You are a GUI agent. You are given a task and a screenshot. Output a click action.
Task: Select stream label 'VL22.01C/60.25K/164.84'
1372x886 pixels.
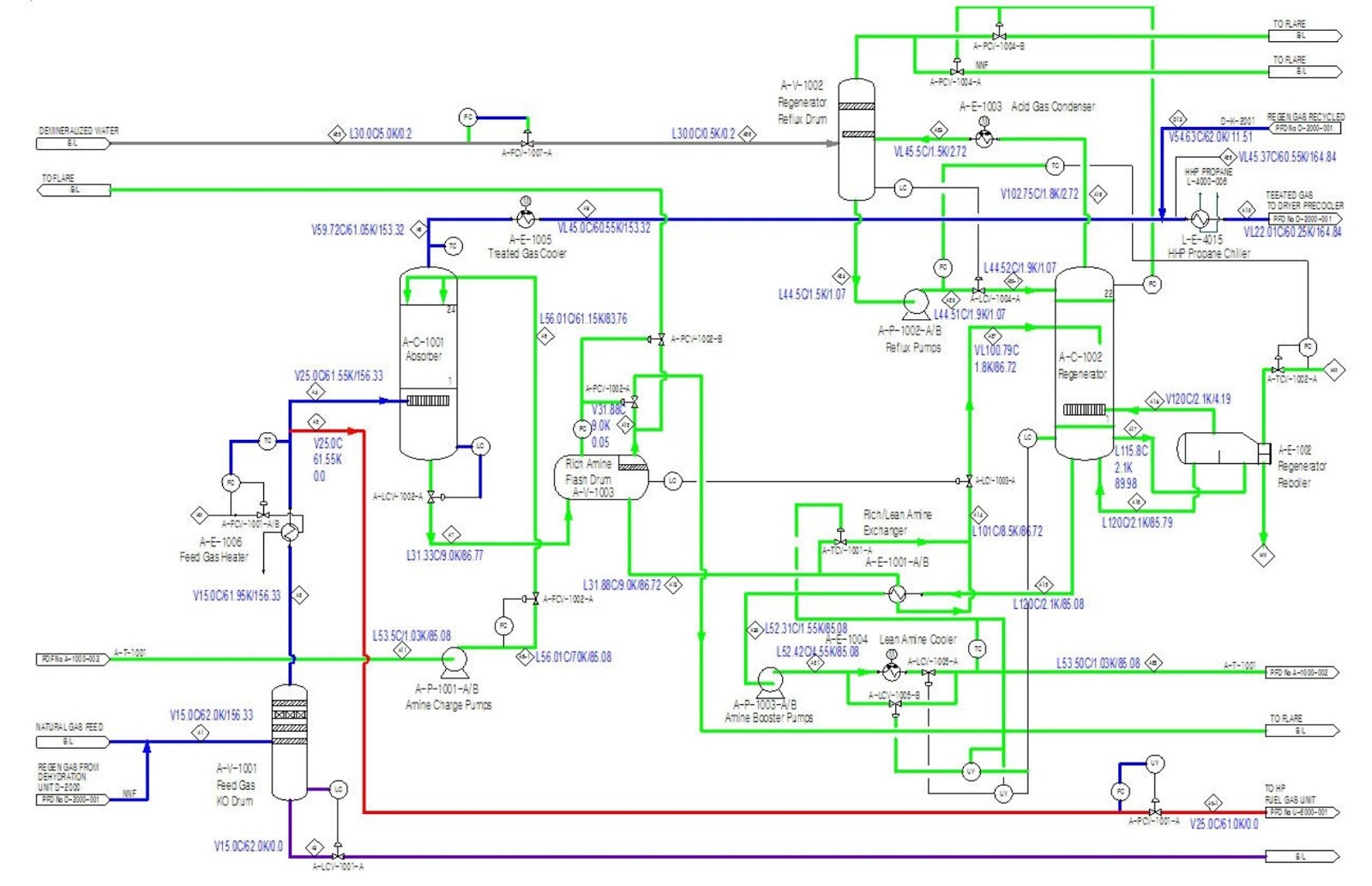(1292, 232)
